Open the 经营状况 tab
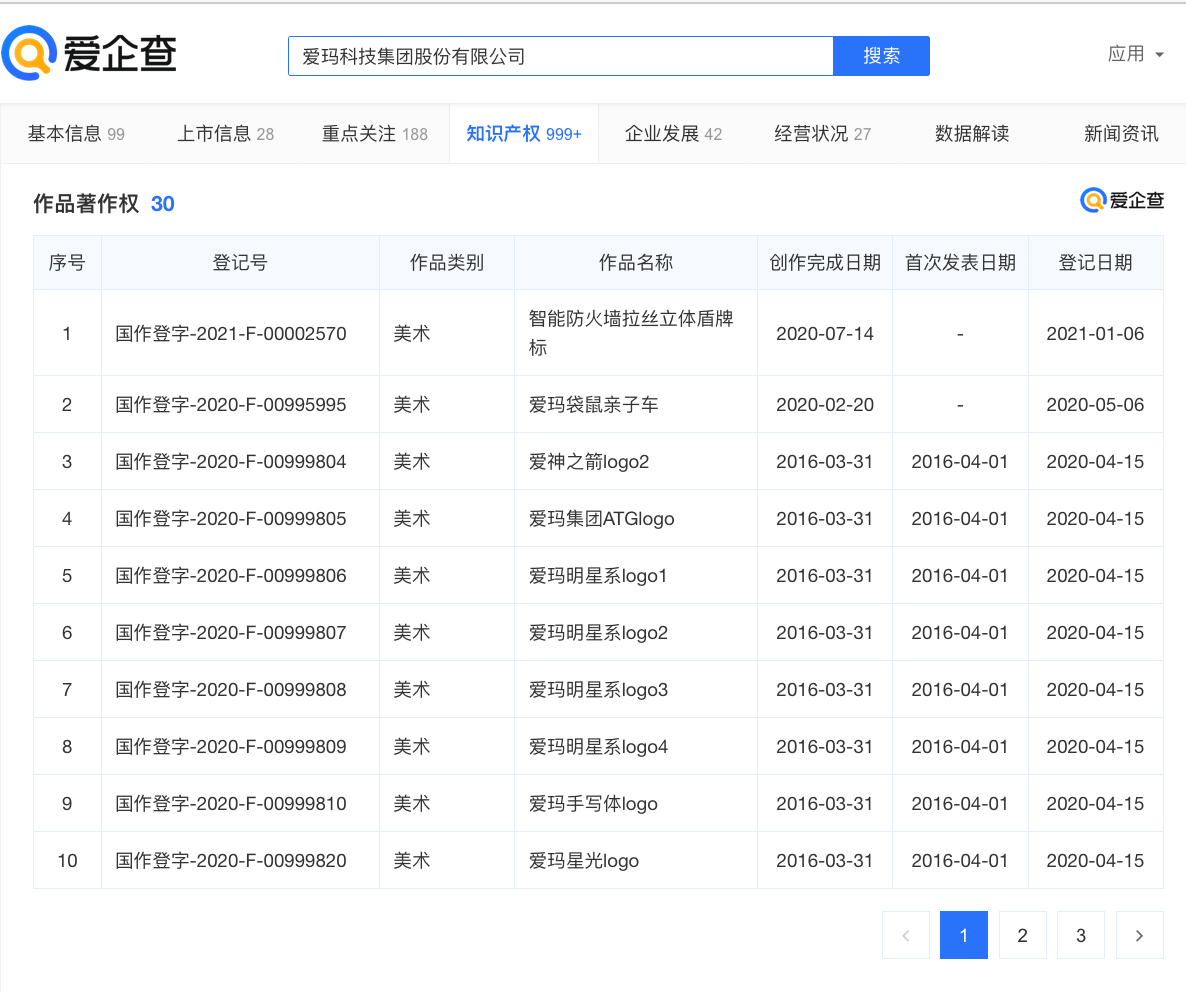 point(822,134)
